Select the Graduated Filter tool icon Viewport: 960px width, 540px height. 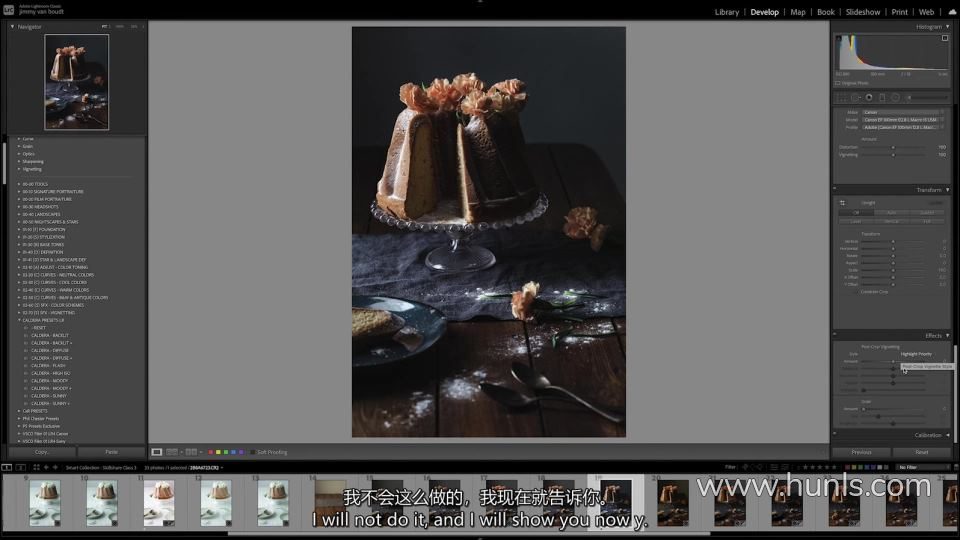click(x=882, y=97)
